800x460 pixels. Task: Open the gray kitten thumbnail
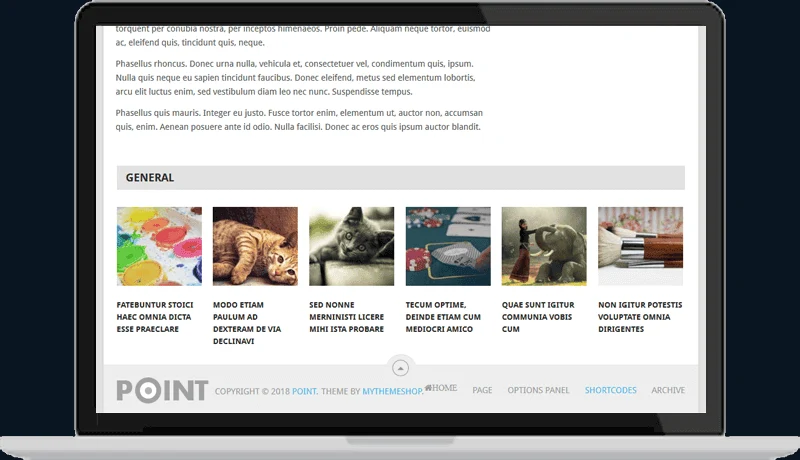tap(352, 246)
